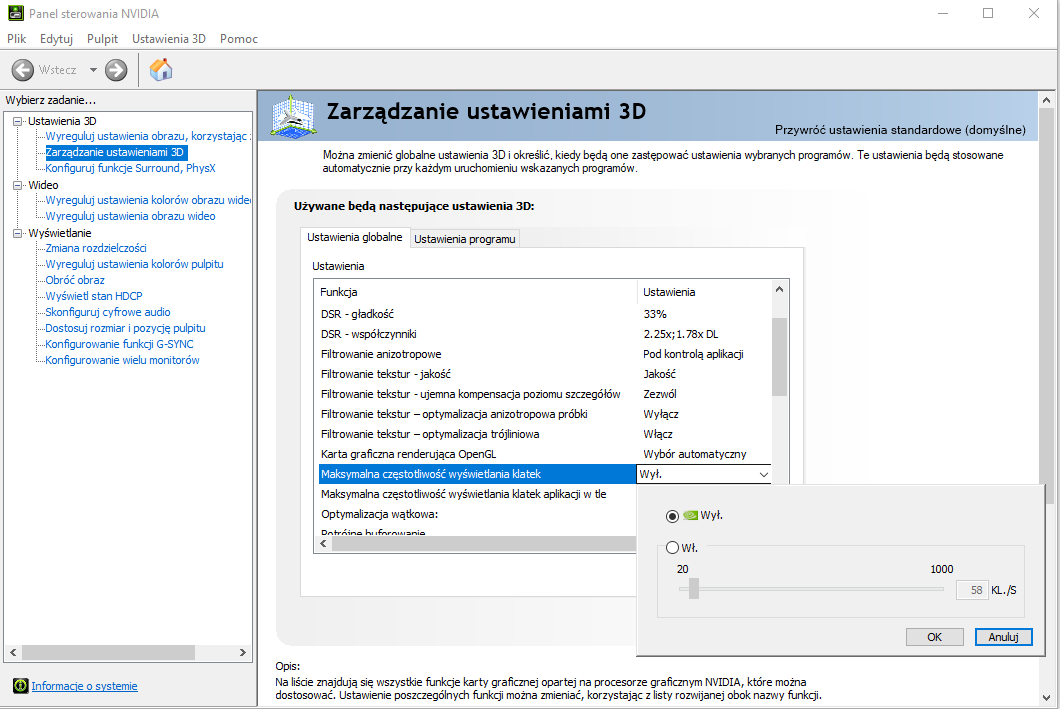
Task: Click the settings list vertical scrollbar thumb
Action: pyautogui.click(x=779, y=357)
